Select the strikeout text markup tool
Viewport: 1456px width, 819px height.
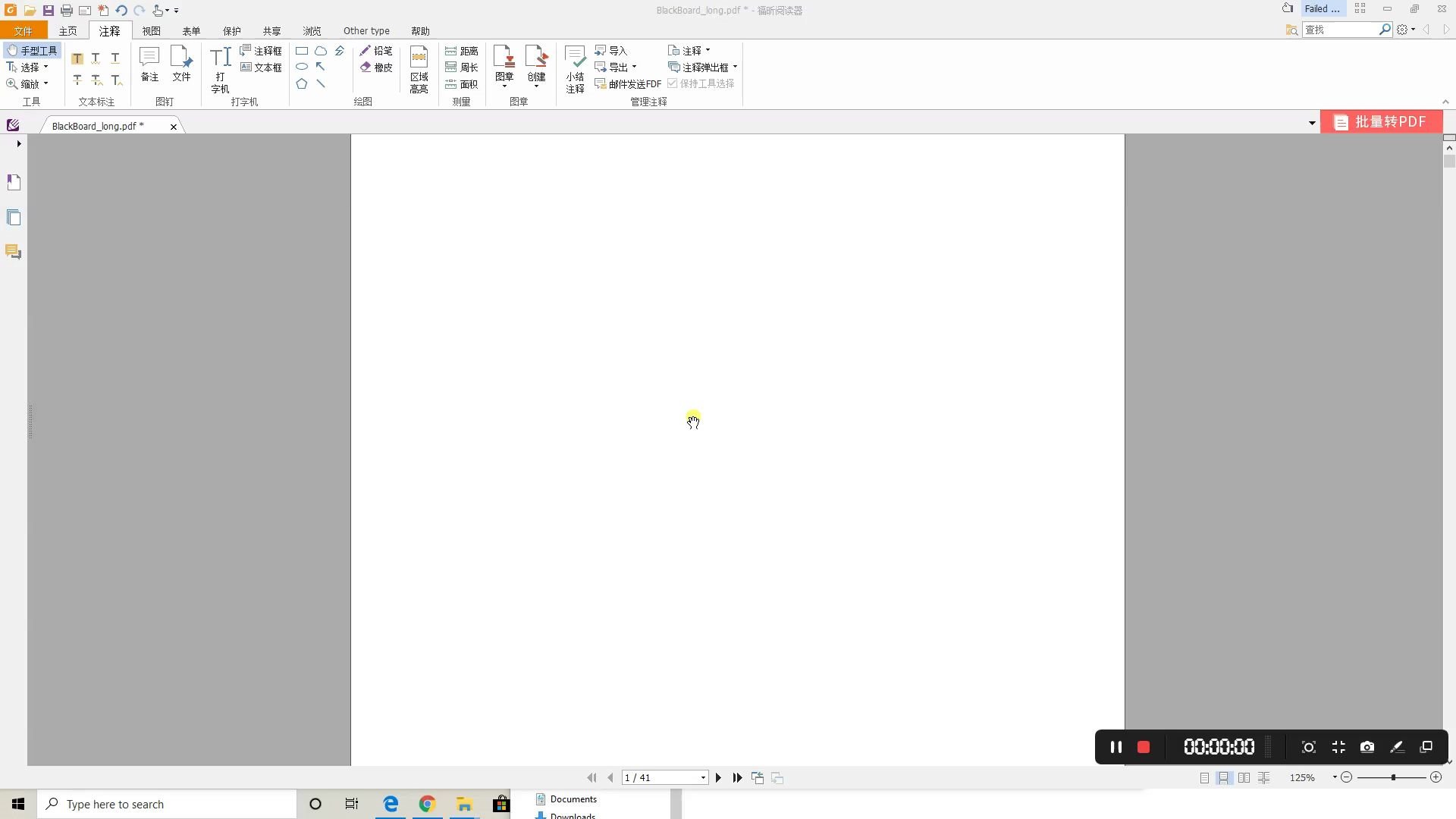77,80
